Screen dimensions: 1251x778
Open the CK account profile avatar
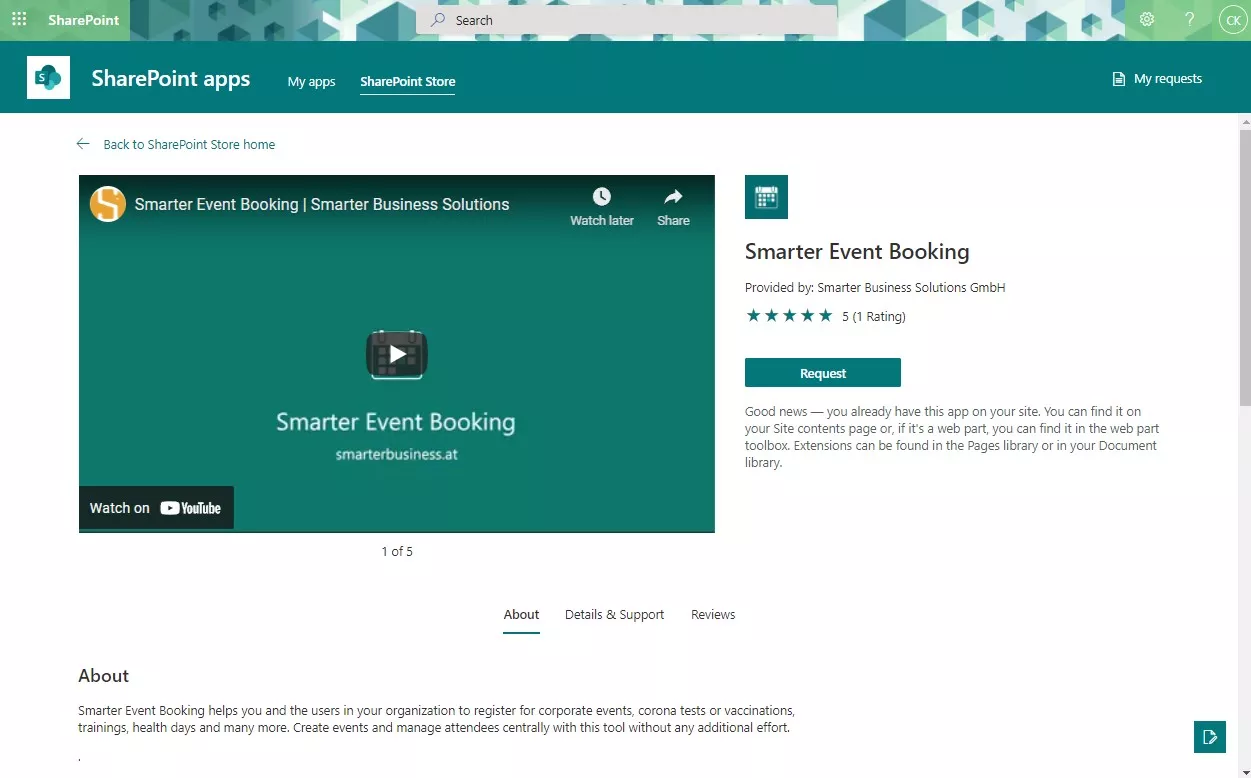[1232, 20]
